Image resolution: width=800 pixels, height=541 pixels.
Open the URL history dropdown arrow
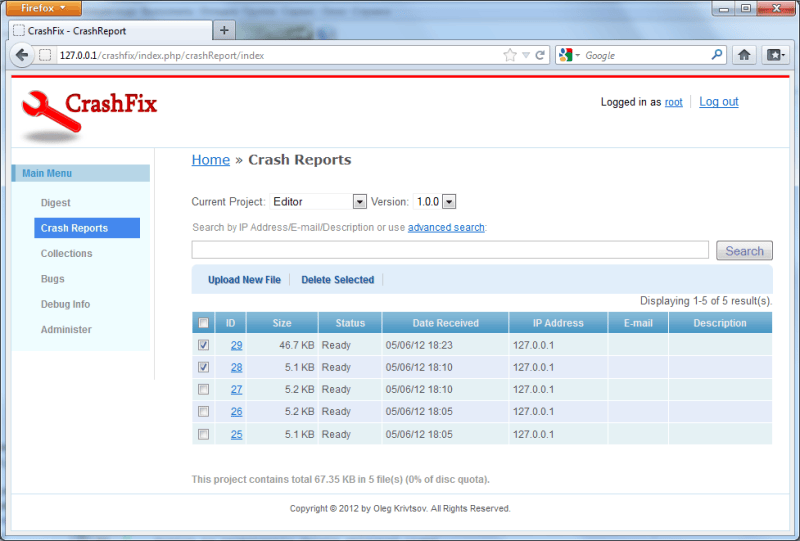tap(526, 55)
